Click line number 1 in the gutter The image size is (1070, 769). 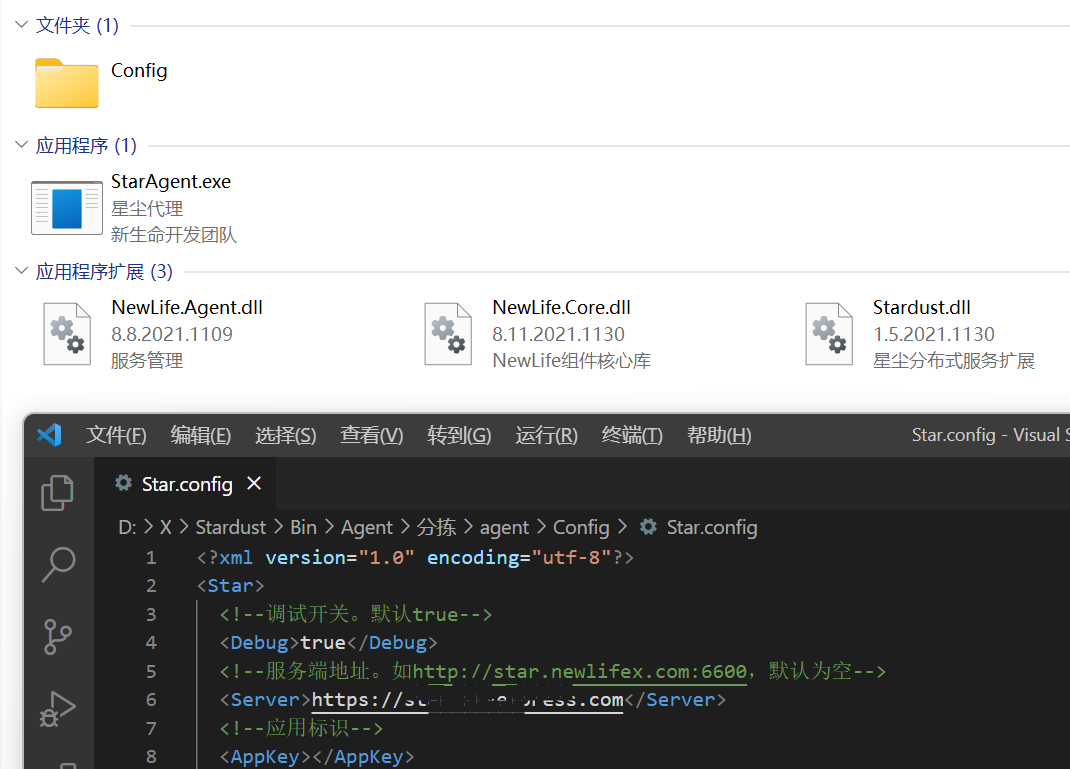(x=151, y=557)
